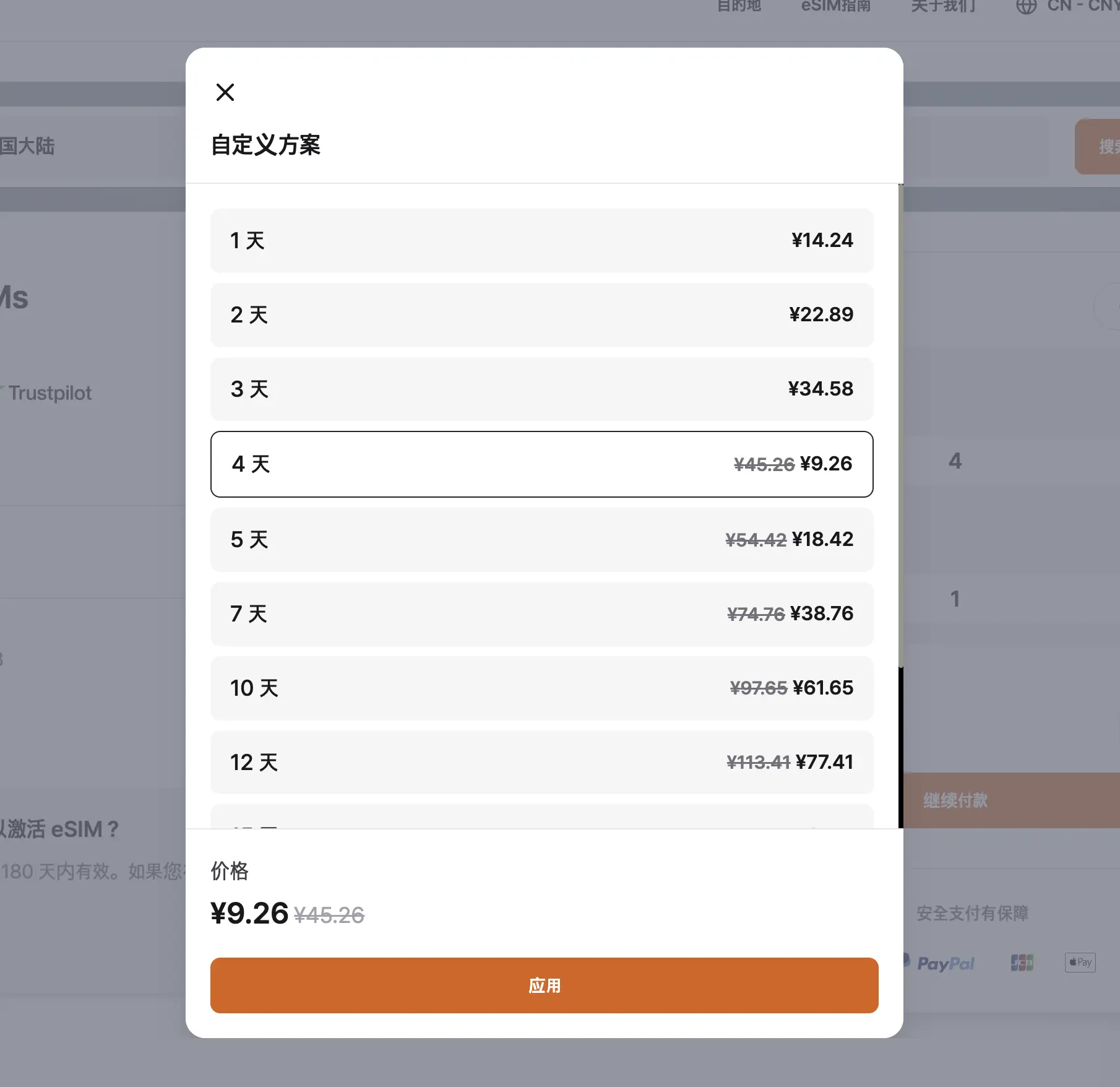The height and width of the screenshot is (1087, 1120).
Task: Open the 目的地 navigation item
Action: coord(738,6)
